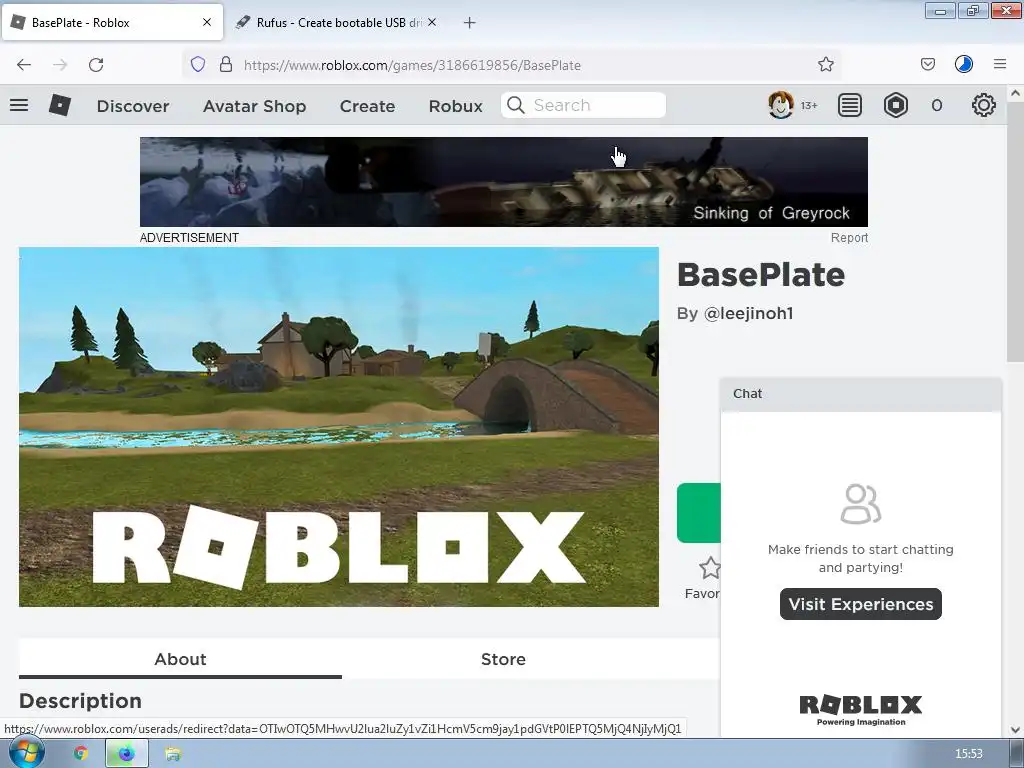Open the Roblox hamburger navigation menu
The width and height of the screenshot is (1024, 768).
click(19, 105)
